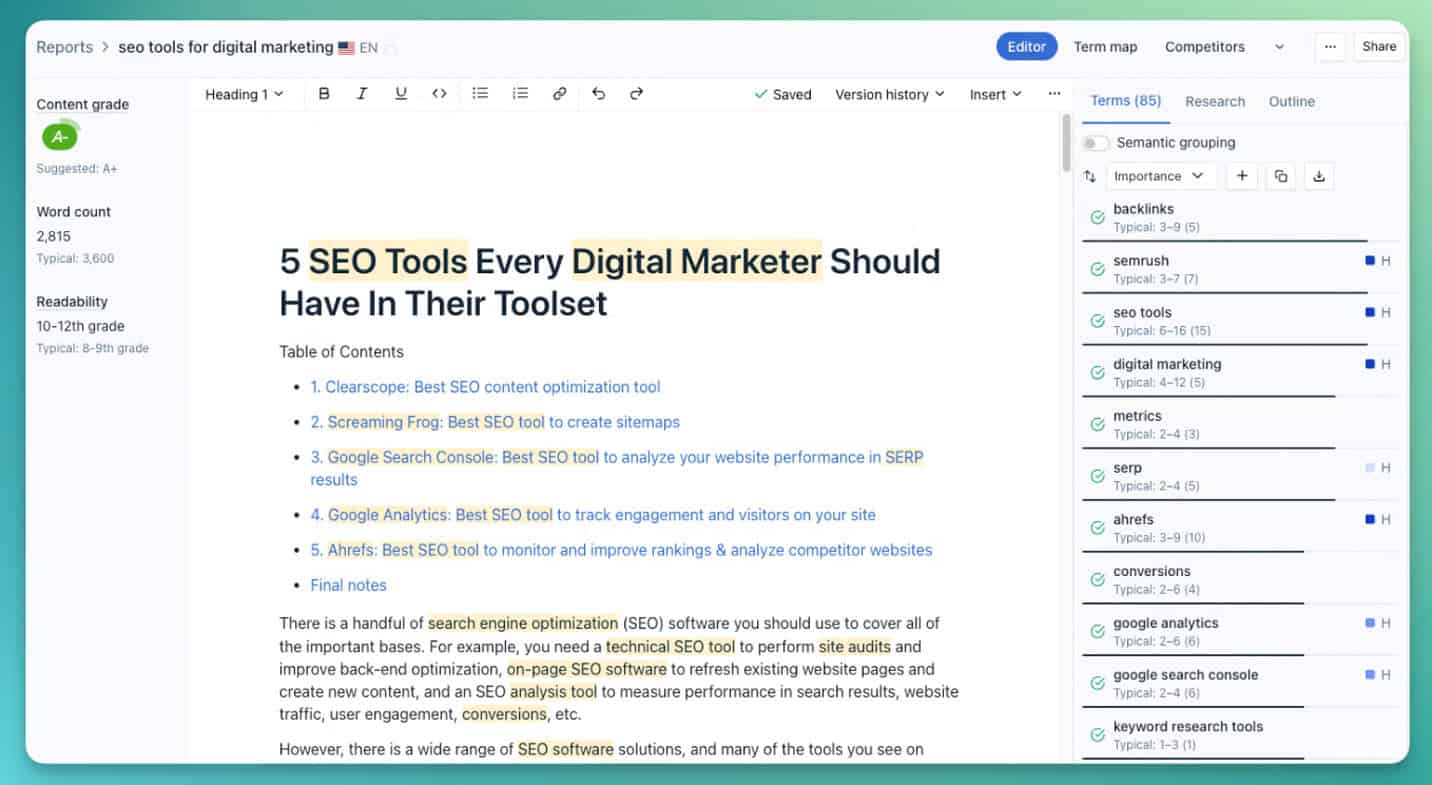Open the Importance sort dropdown
Image resolution: width=1432 pixels, height=785 pixels.
(1160, 176)
